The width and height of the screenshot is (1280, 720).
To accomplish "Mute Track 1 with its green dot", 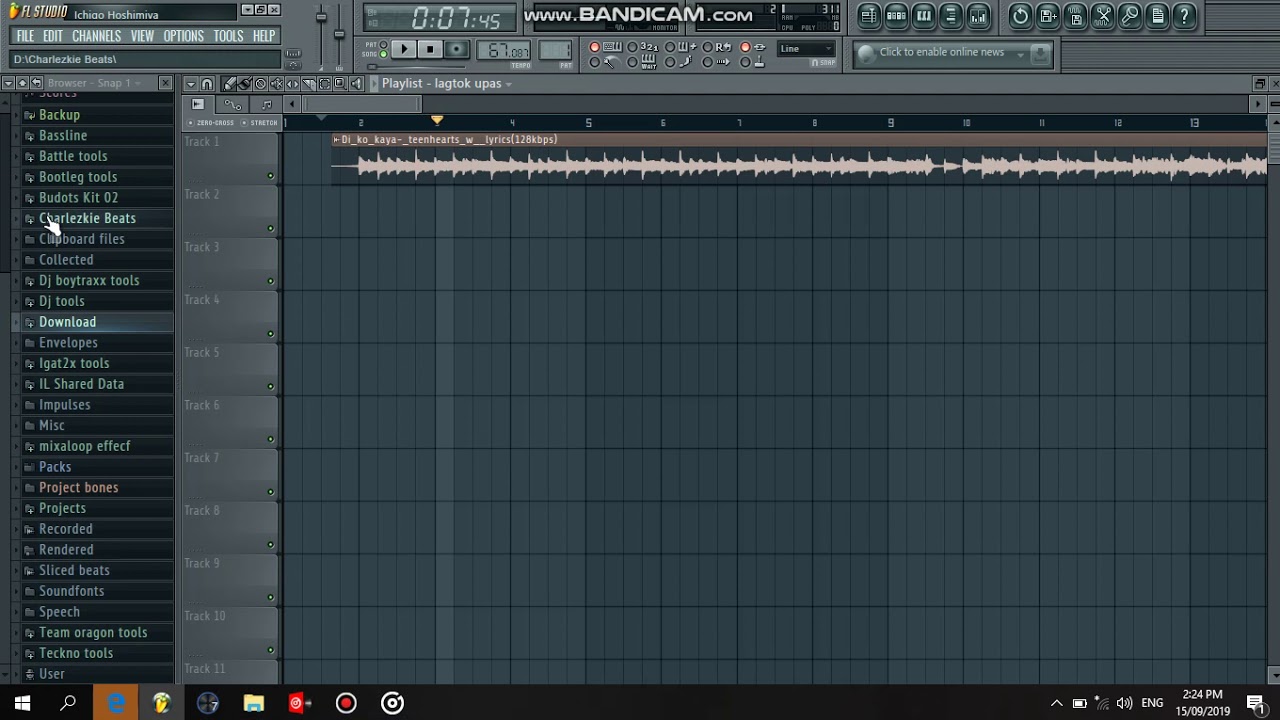I will 270,176.
